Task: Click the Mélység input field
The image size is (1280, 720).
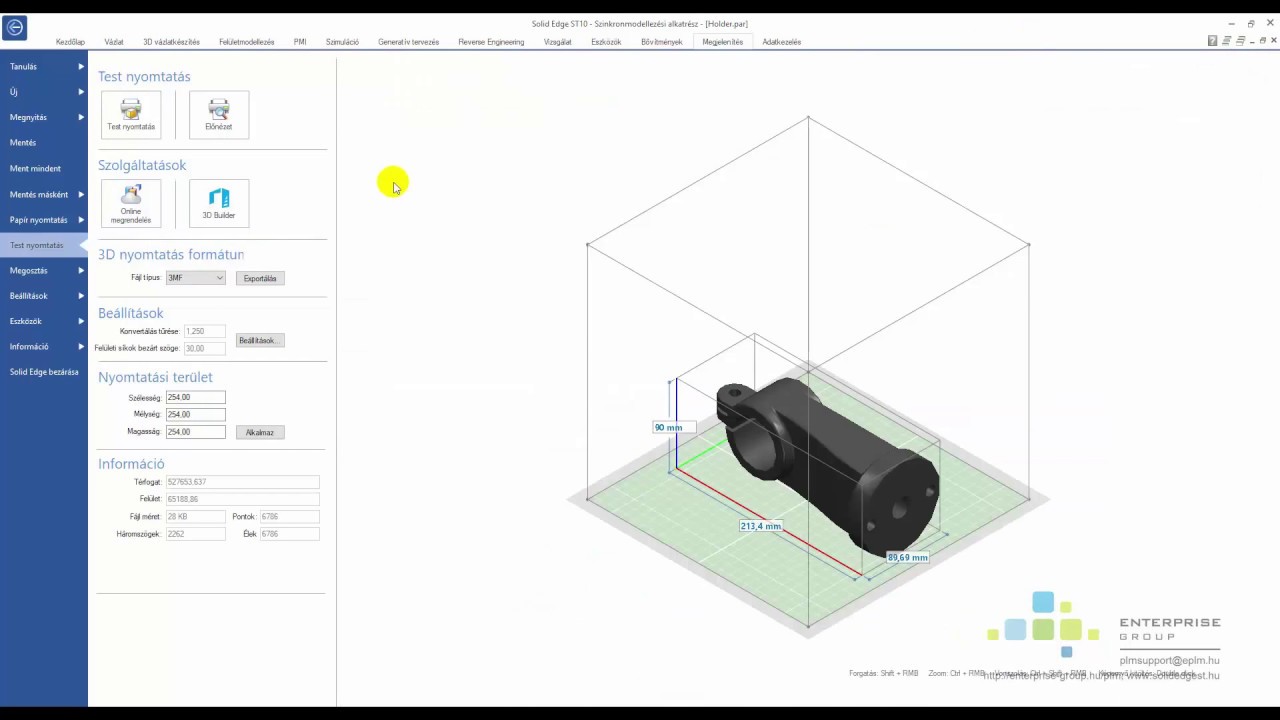Action: click(x=195, y=414)
